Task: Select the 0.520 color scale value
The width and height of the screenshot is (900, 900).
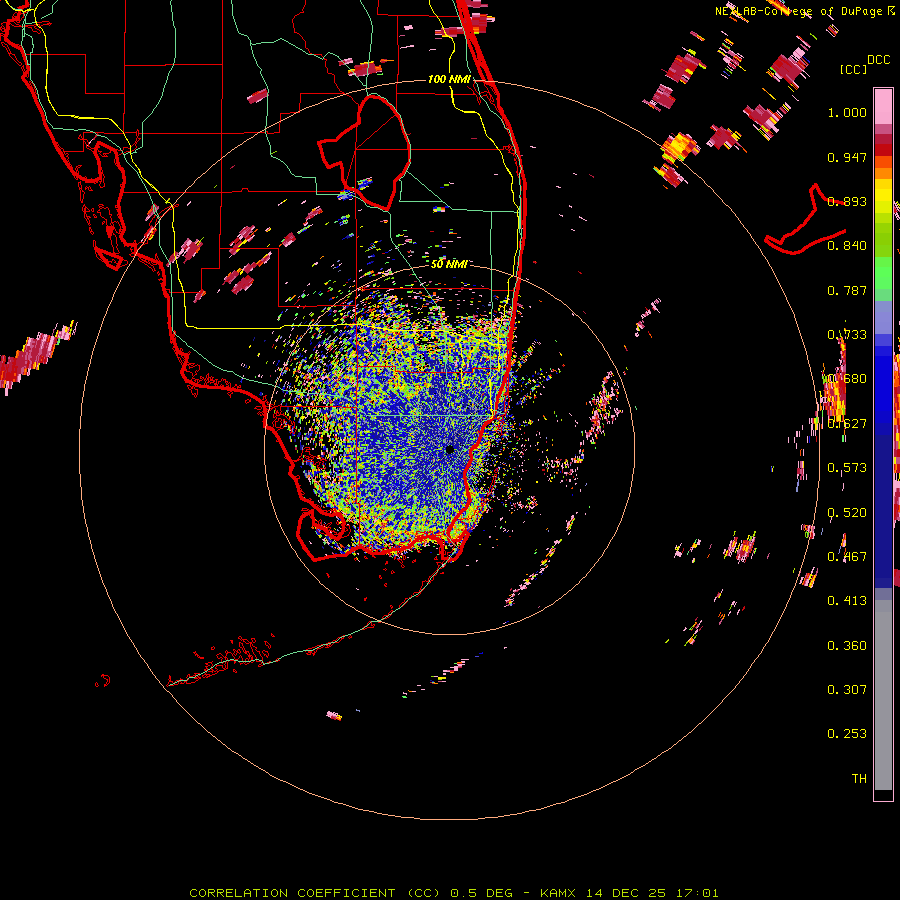Action: tap(847, 513)
